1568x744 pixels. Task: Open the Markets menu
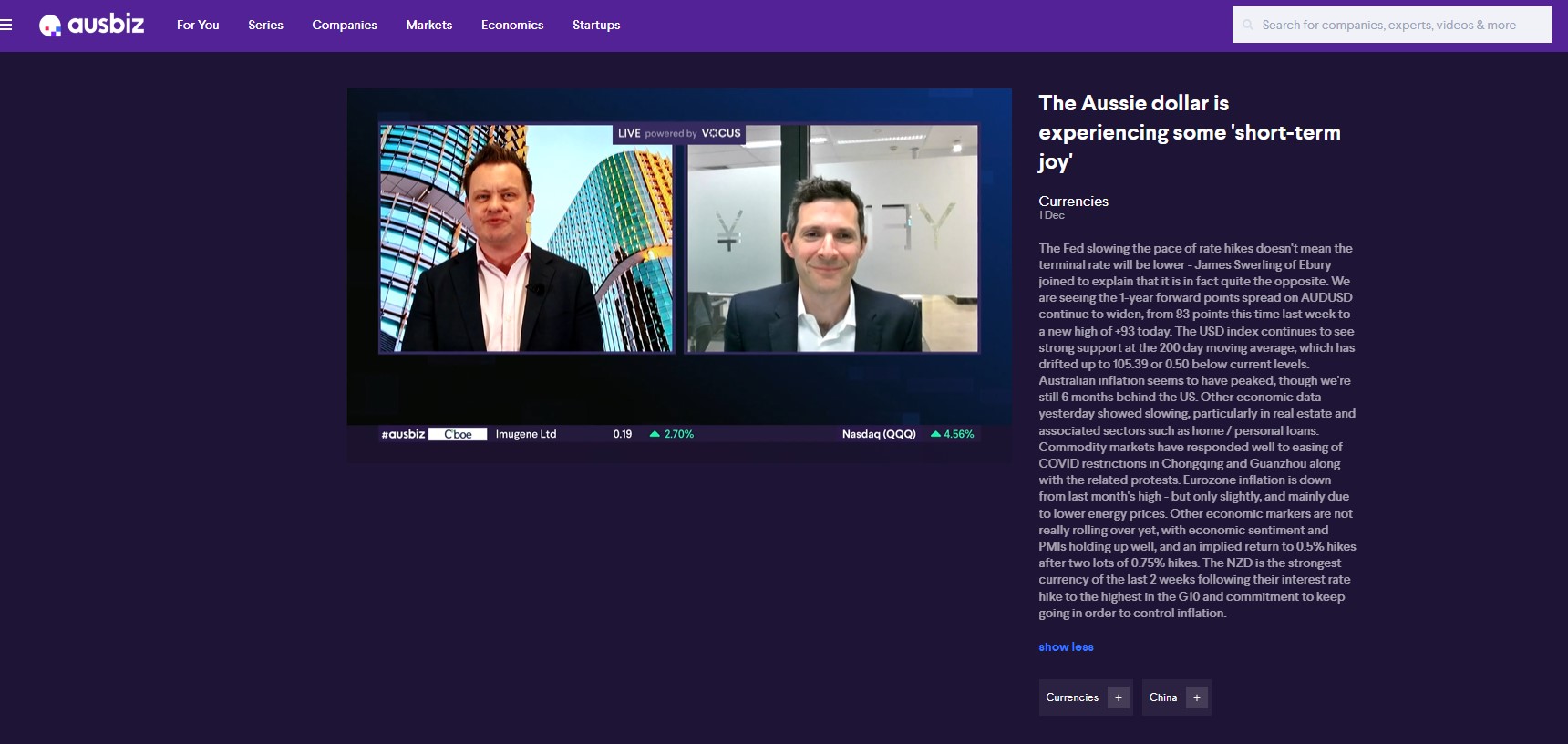(x=428, y=25)
